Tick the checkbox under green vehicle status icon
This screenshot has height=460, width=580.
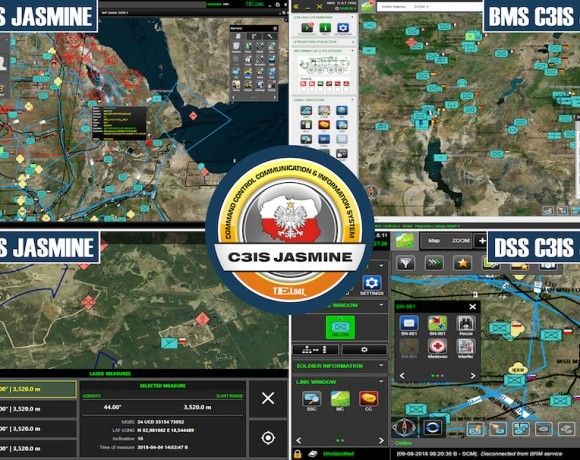click(x=320, y=89)
